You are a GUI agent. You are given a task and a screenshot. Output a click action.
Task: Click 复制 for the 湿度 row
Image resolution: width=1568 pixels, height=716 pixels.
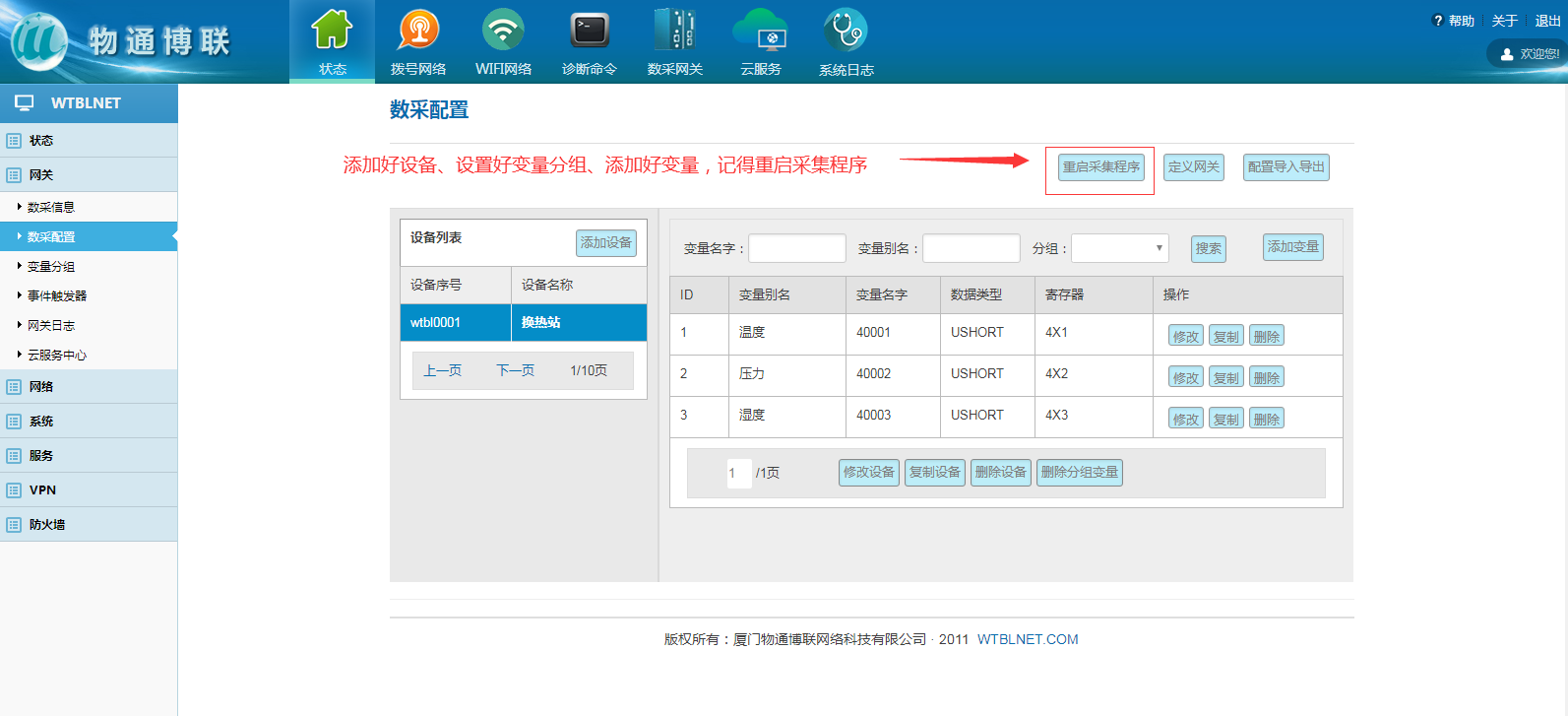1226,419
